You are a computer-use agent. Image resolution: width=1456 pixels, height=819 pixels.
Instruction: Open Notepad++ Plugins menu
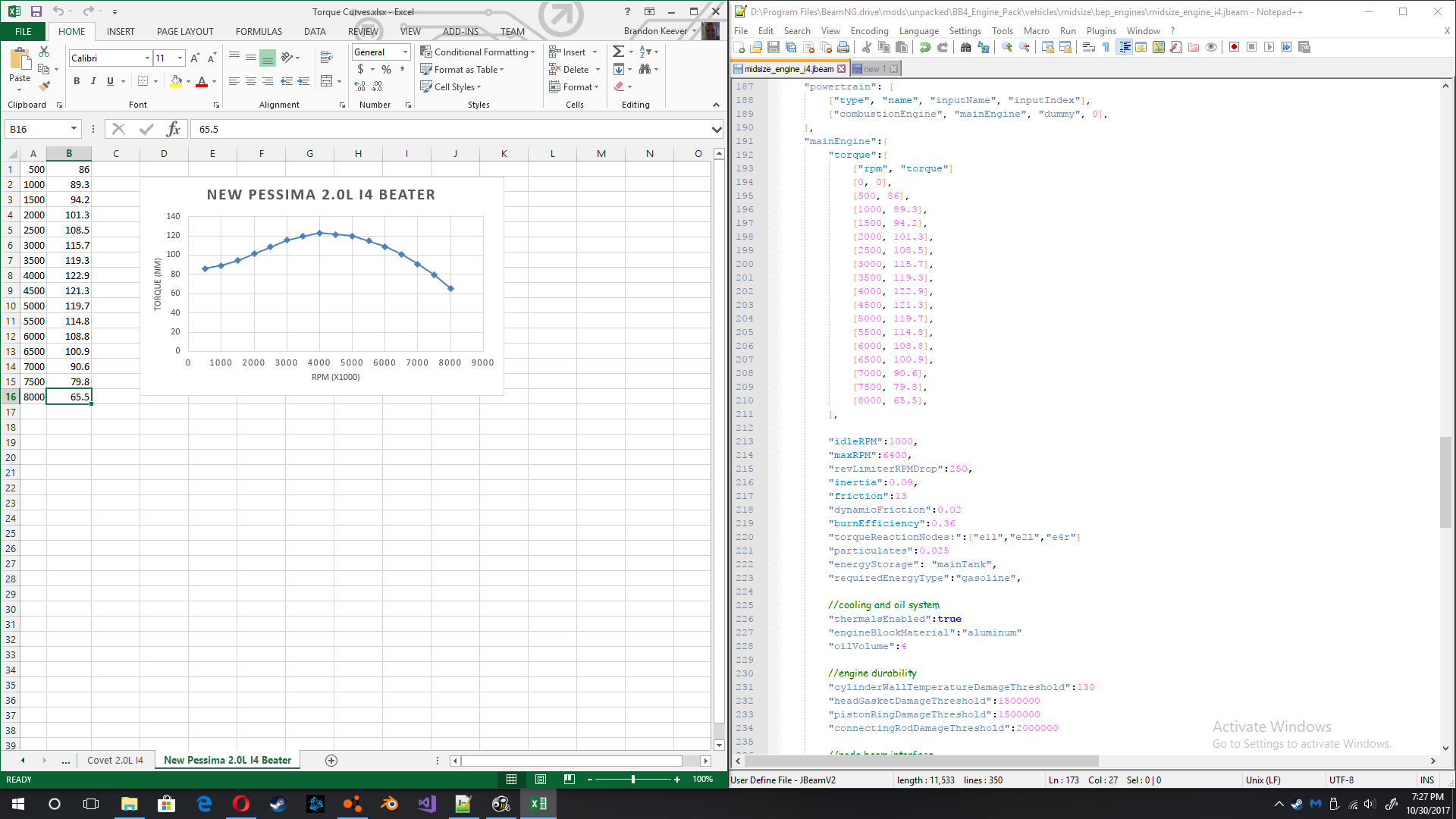click(x=1101, y=31)
